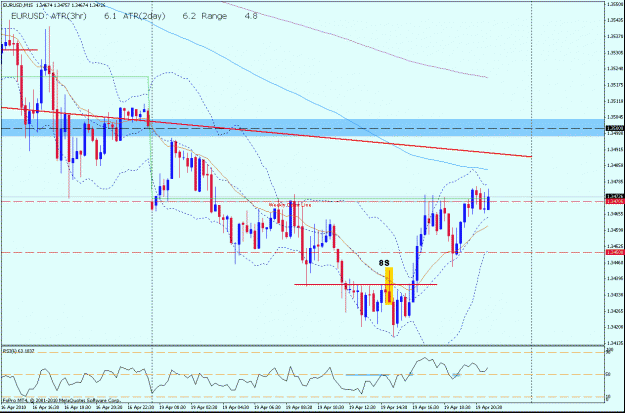This screenshot has height=413, width=625.
Task: Click the RSI 50 level axis label
Action: point(608,374)
